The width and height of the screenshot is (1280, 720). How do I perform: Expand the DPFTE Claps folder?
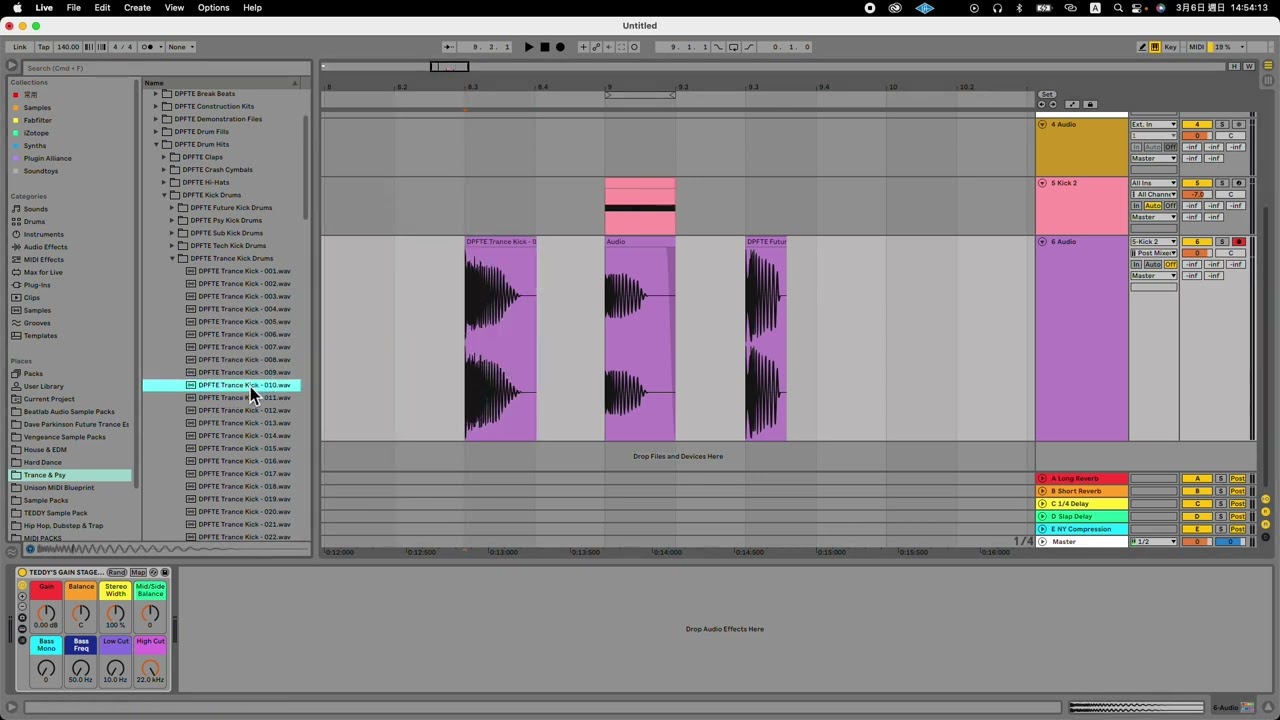click(x=164, y=157)
